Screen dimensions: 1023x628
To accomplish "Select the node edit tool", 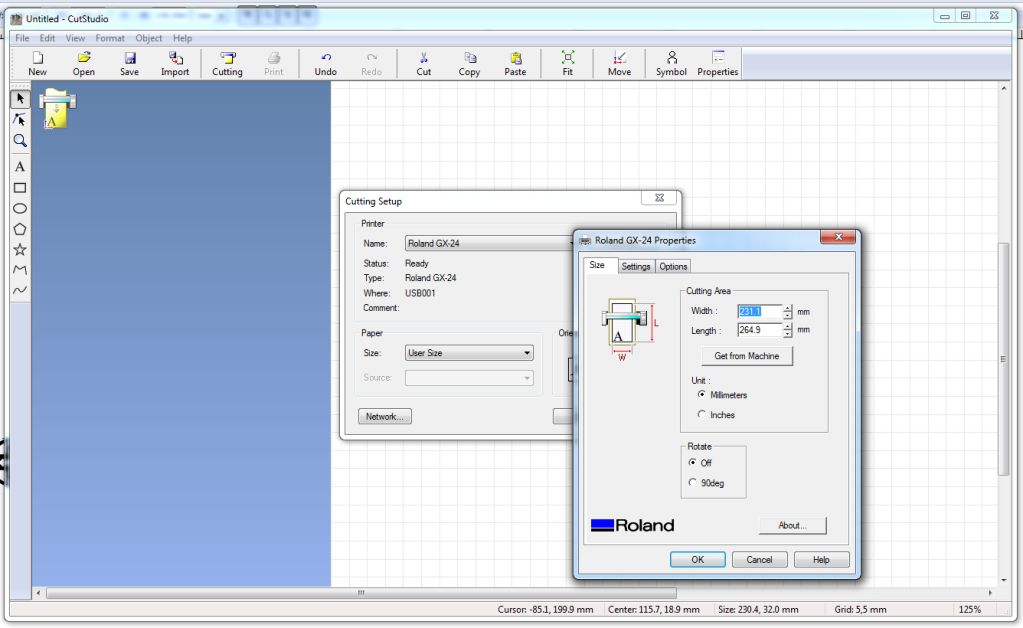I will pos(20,119).
